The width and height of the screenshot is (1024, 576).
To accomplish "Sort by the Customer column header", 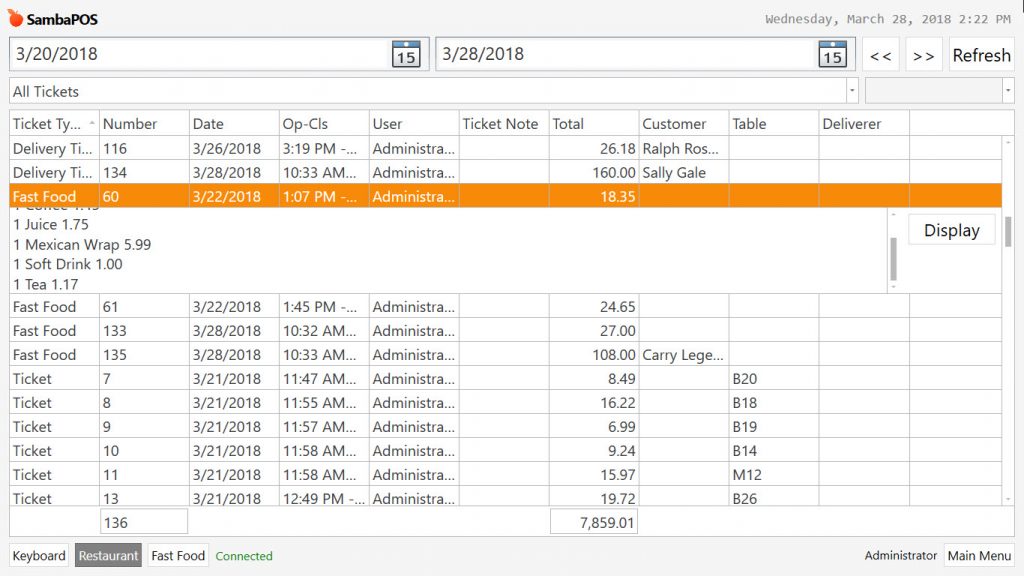I will coord(684,123).
